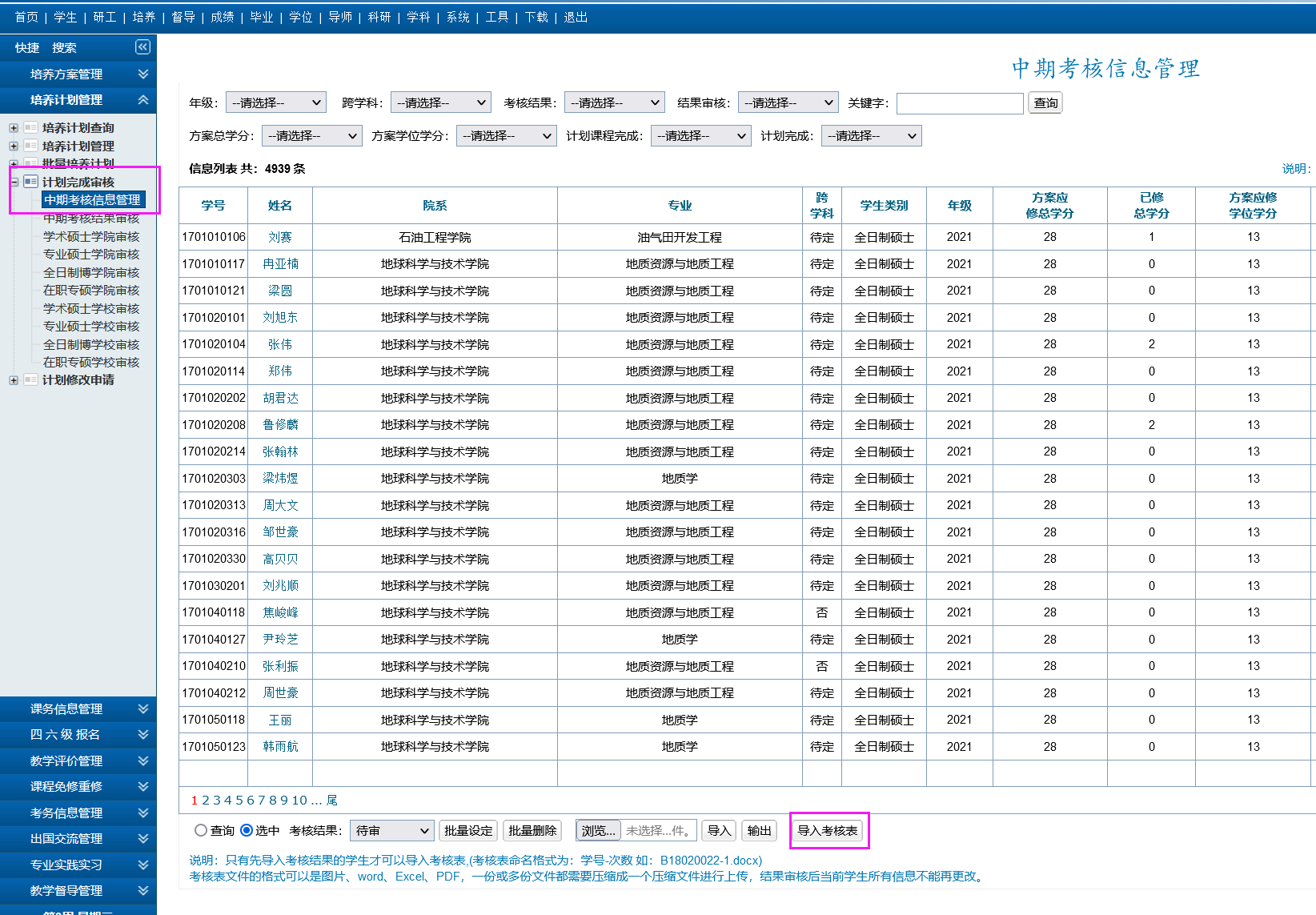The image size is (1316, 915).
Task: Expand 教学评价管理 chevron icon
Action: pyautogui.click(x=143, y=760)
